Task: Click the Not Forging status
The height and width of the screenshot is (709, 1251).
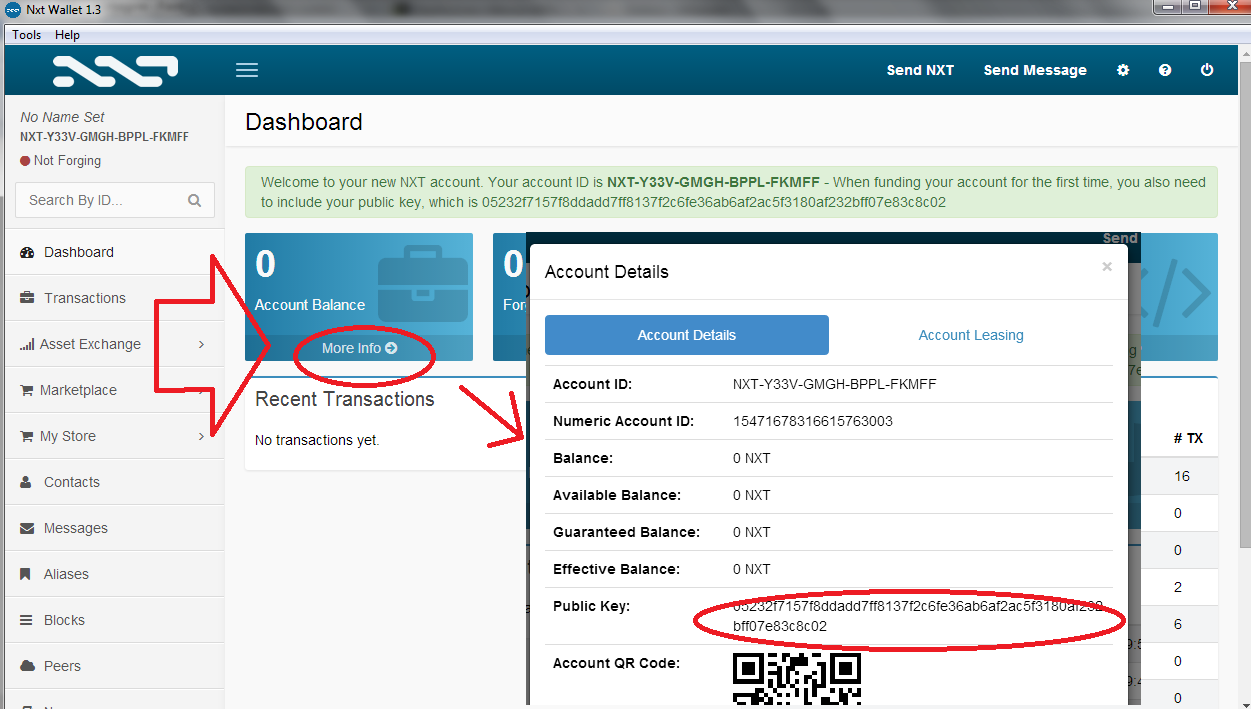Action: [x=60, y=160]
